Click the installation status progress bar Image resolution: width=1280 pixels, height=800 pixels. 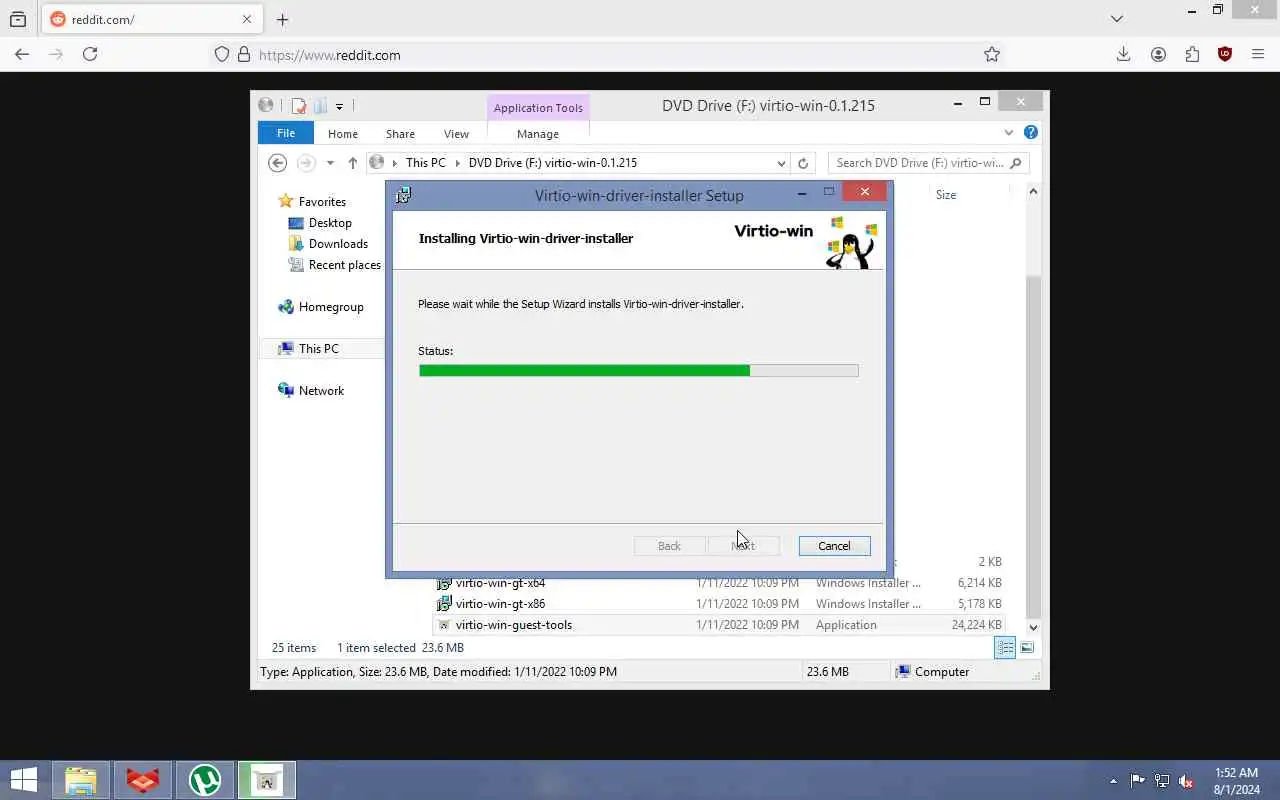638,370
